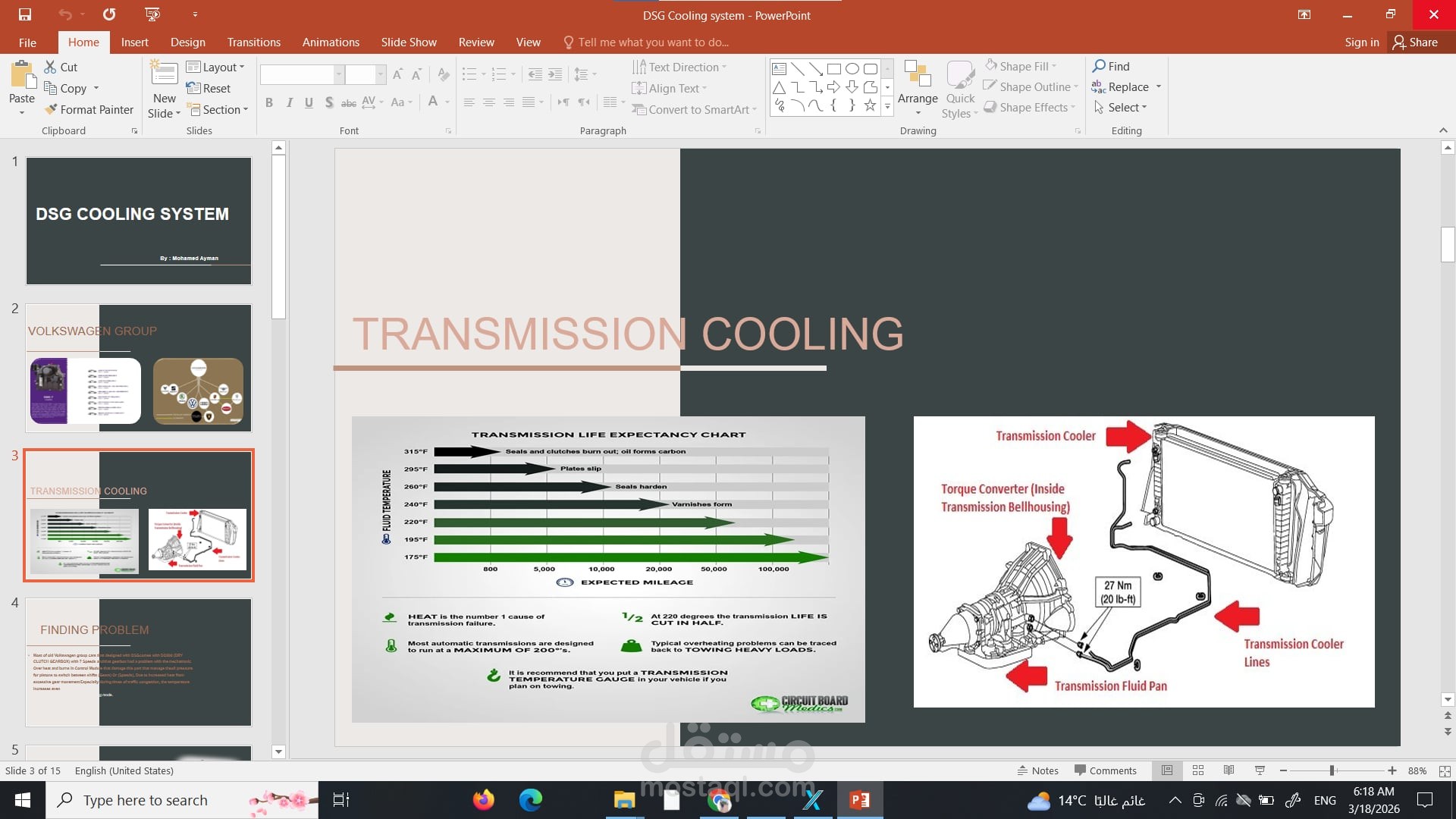Viewport: 1456px width, 819px height.
Task: Toggle the Notes pane
Action: tap(1038, 770)
